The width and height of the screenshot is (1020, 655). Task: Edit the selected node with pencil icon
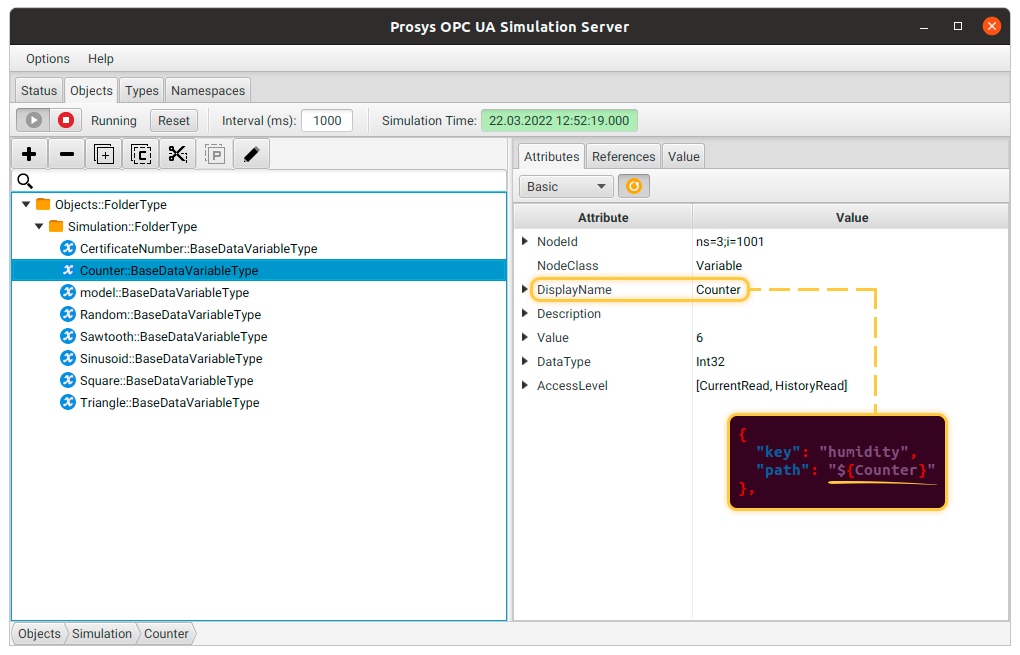pos(252,154)
